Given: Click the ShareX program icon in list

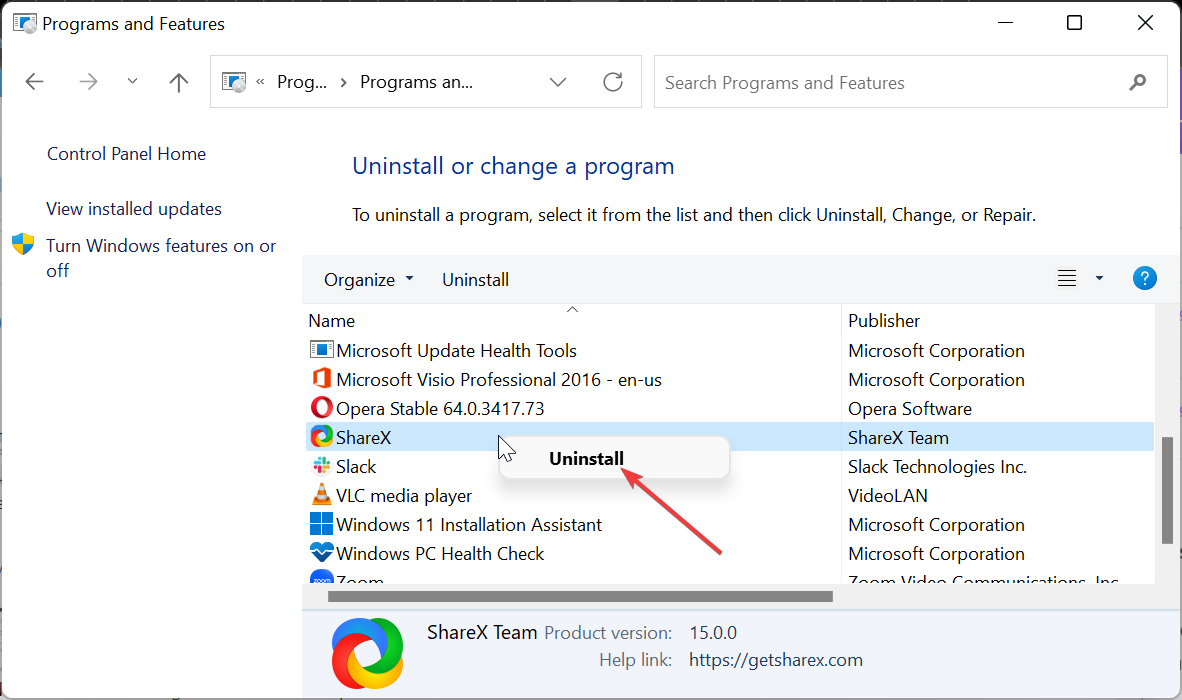Looking at the screenshot, I should tap(321, 437).
